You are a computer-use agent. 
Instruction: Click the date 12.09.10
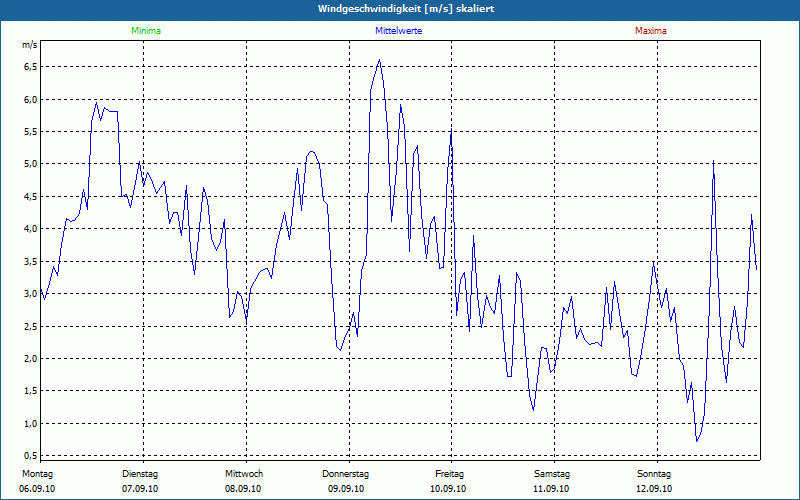(x=654, y=489)
